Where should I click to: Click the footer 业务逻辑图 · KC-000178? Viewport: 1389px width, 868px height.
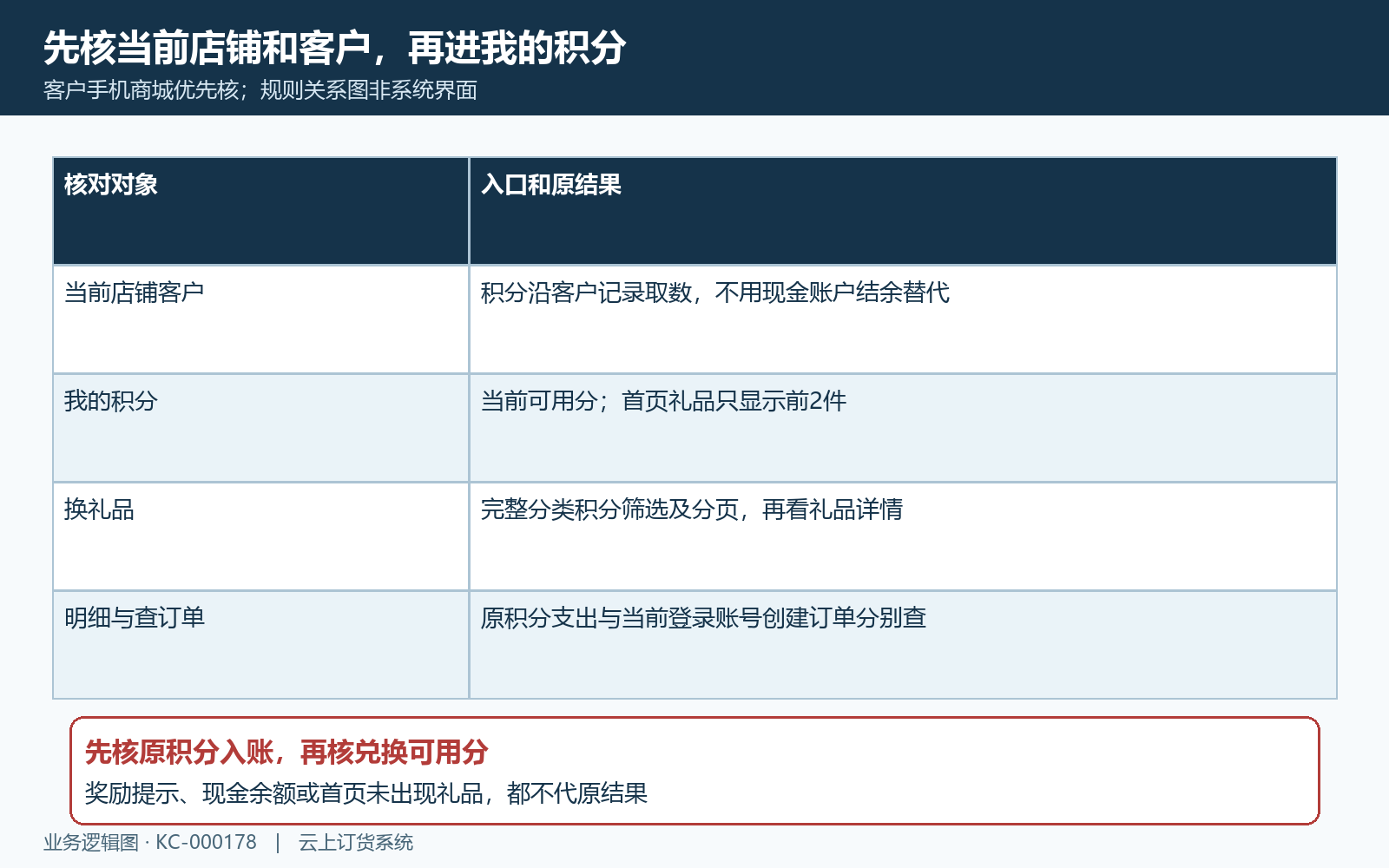[150, 843]
